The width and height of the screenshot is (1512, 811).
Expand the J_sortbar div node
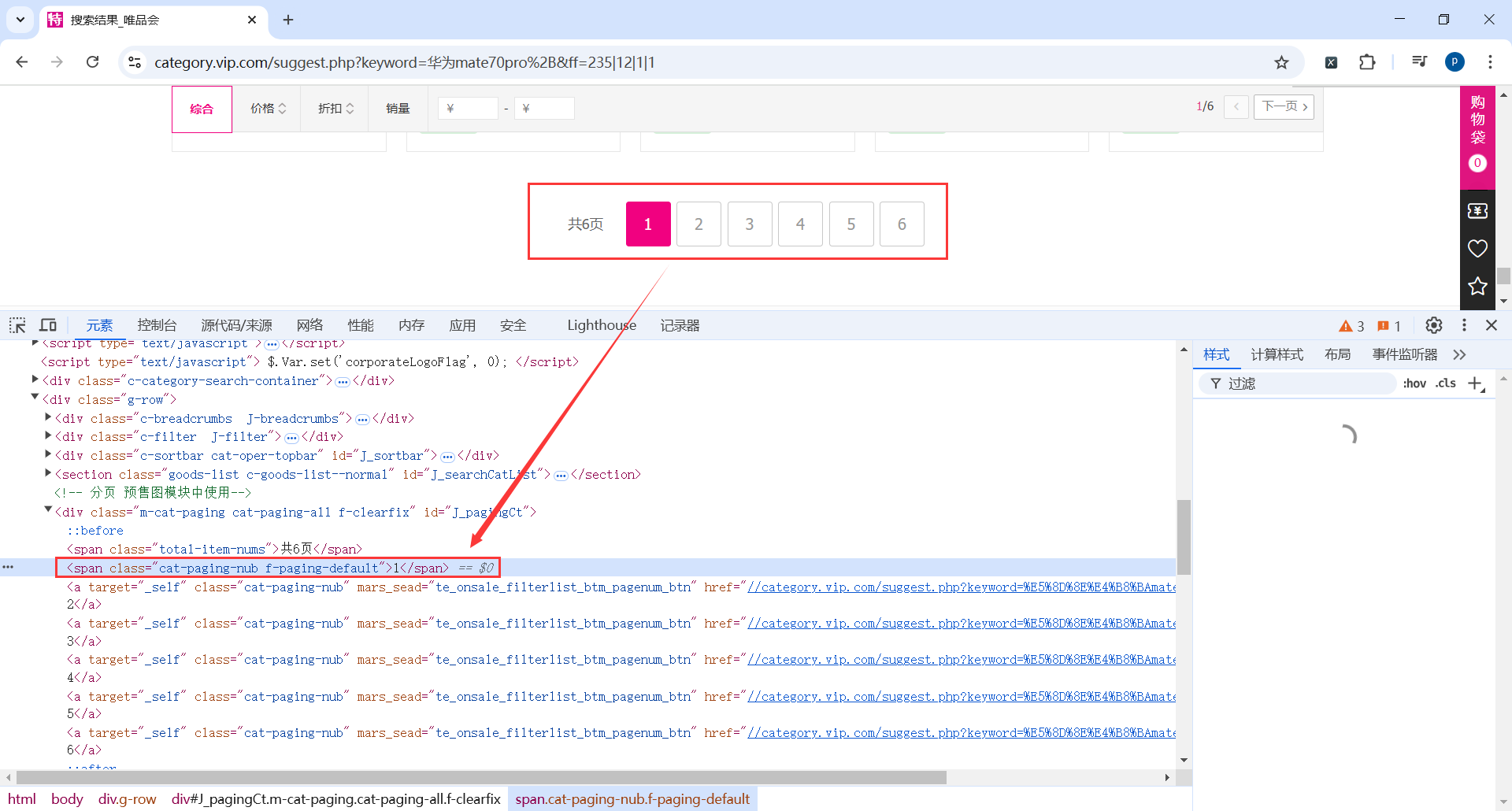pos(48,454)
